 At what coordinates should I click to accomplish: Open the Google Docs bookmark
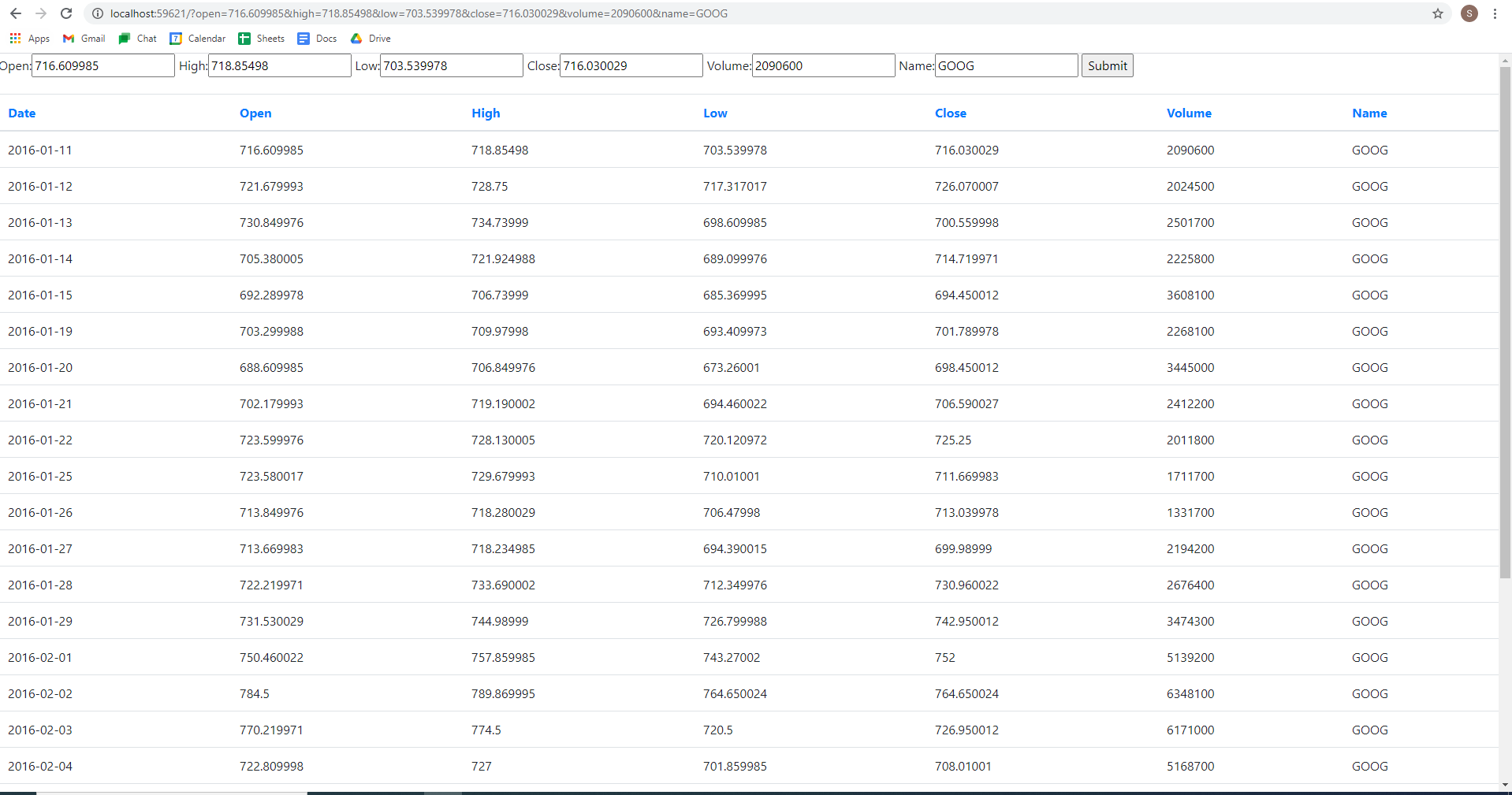click(x=316, y=38)
